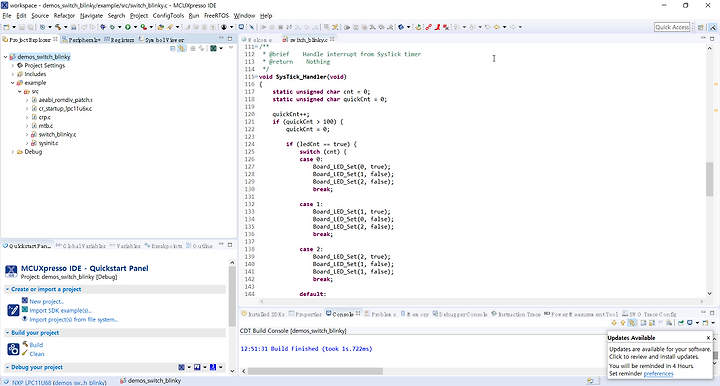Select sysinit.c in the project tree
Screen dimensions: 720x386
(48, 143)
